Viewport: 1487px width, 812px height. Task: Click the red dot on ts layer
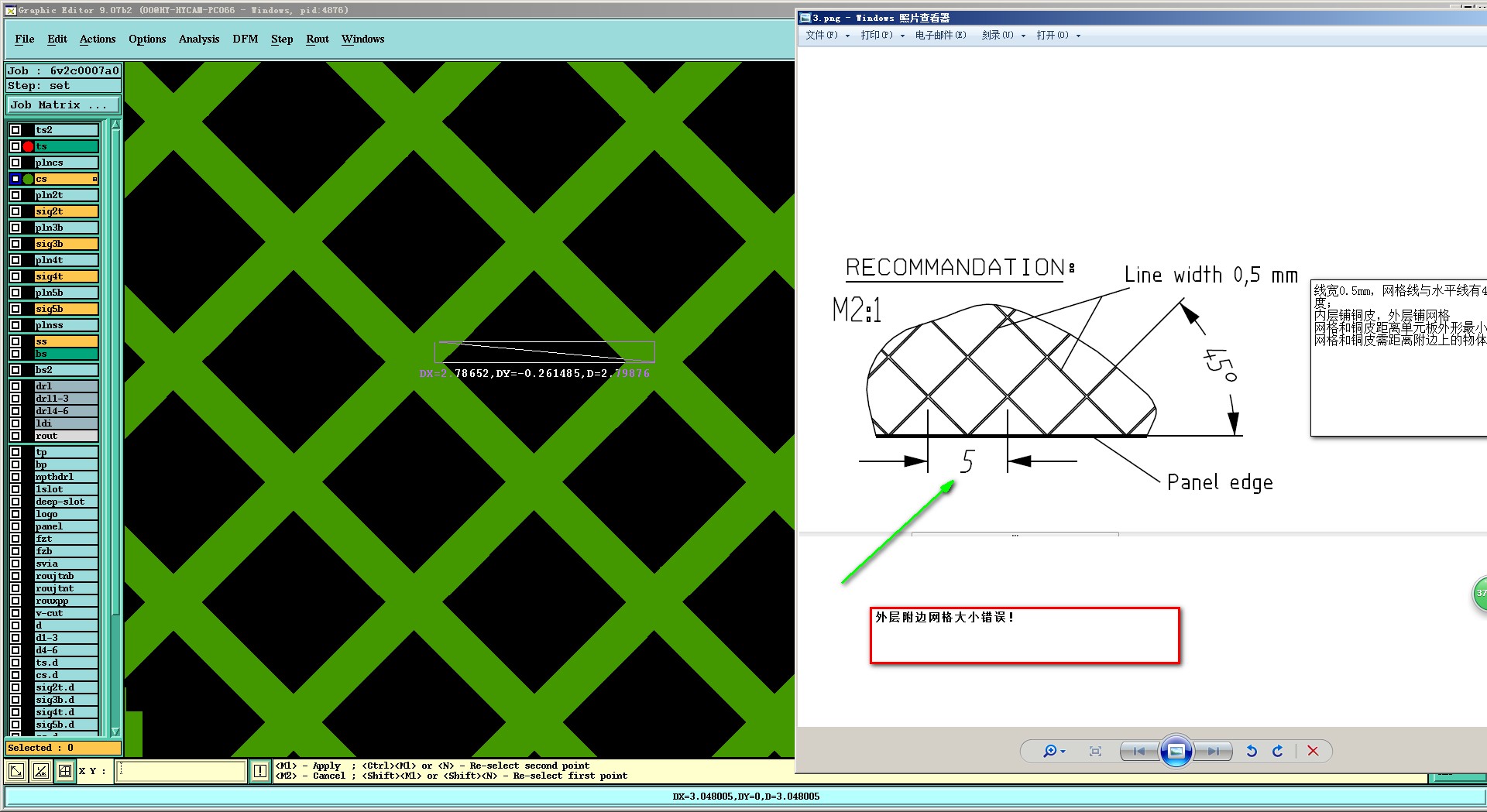[29, 146]
